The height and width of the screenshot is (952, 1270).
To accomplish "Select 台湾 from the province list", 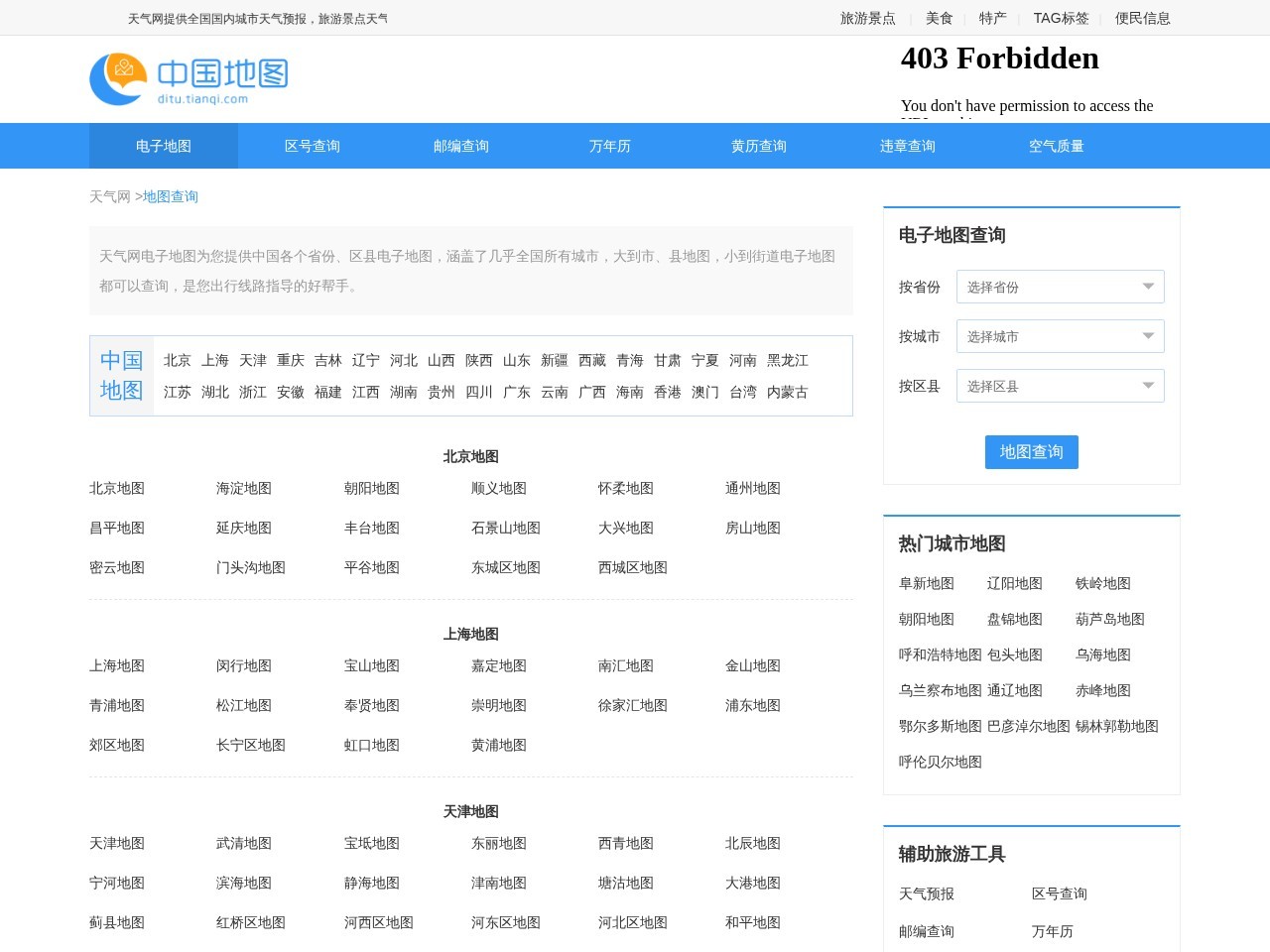I will pos(743,393).
